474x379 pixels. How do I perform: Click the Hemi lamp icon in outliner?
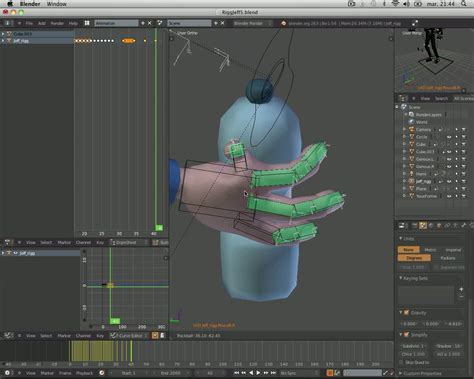pyautogui.click(x=412, y=174)
